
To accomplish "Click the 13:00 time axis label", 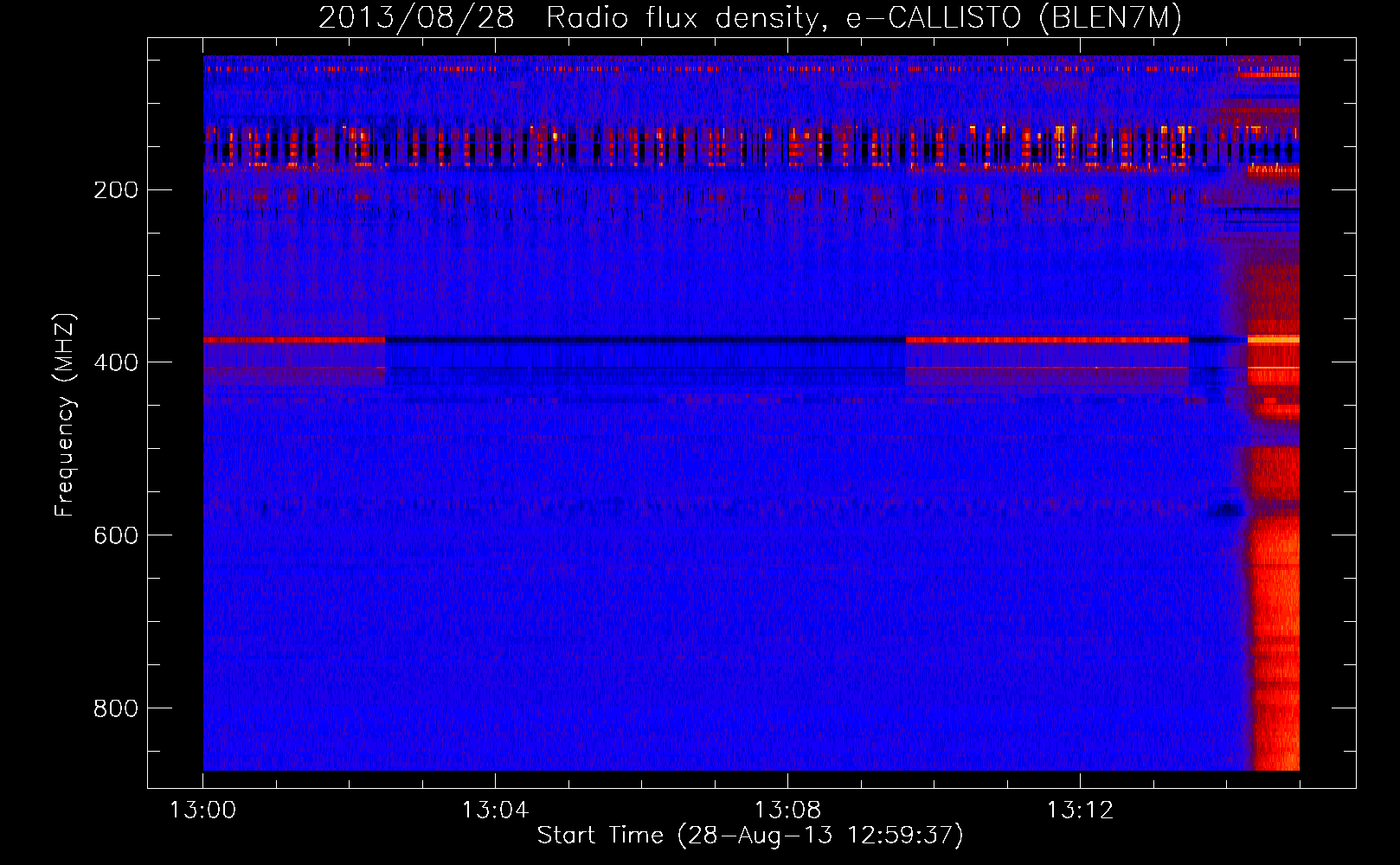I will (202, 811).
